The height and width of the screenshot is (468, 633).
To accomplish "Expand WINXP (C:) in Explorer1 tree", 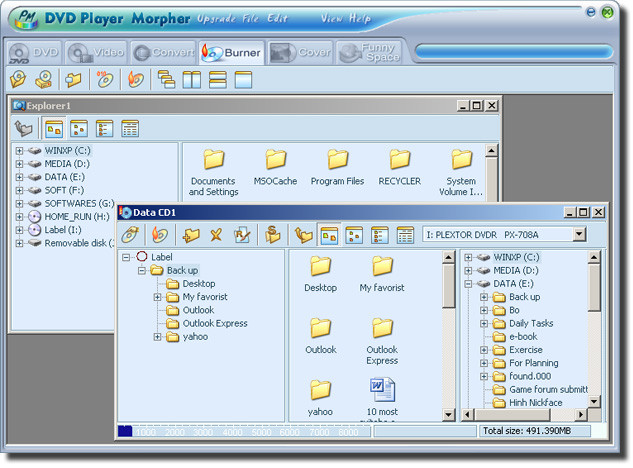I will [x=19, y=151].
